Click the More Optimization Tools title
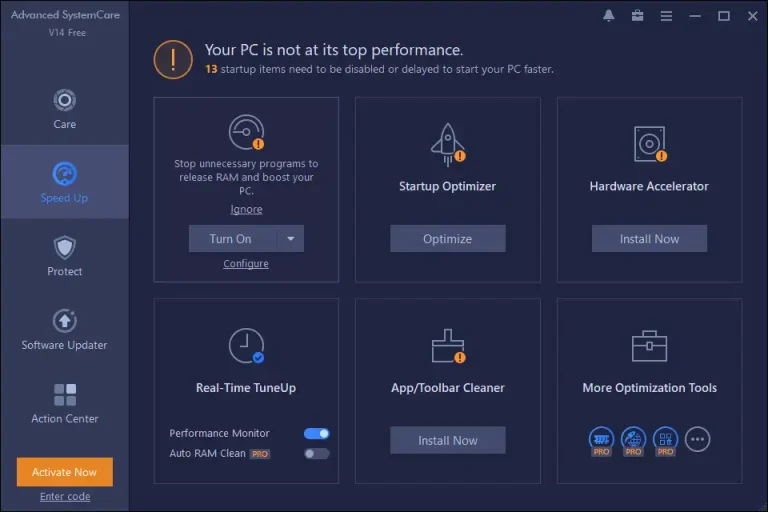768x512 pixels. coord(649,388)
